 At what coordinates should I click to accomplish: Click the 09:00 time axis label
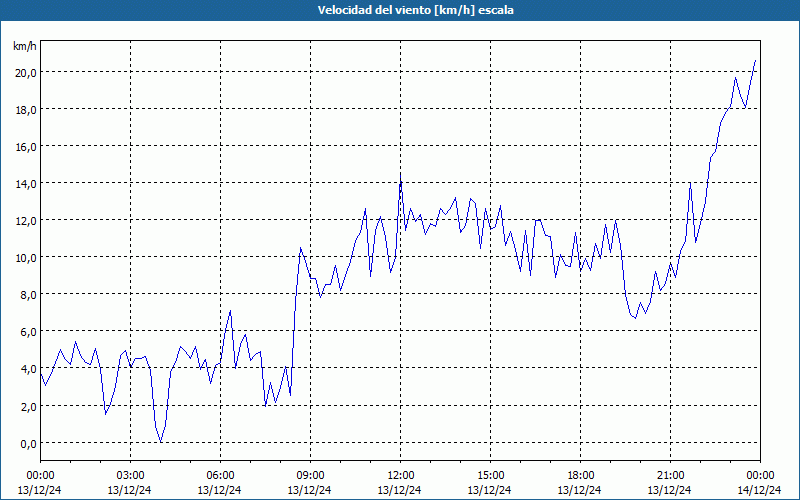tap(310, 476)
